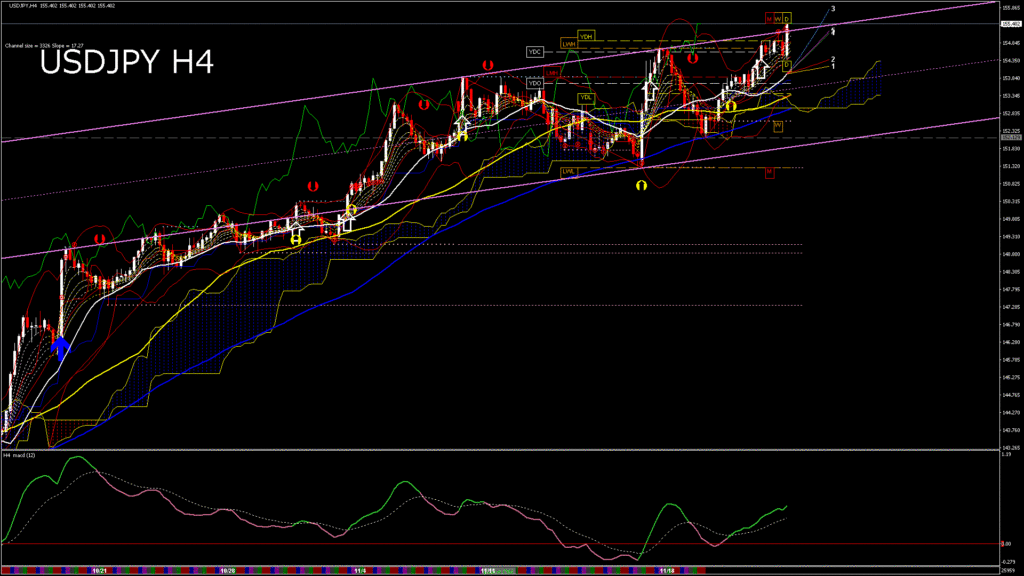Click the LWH level label
Screen dimensions: 1024x576
(568, 44)
